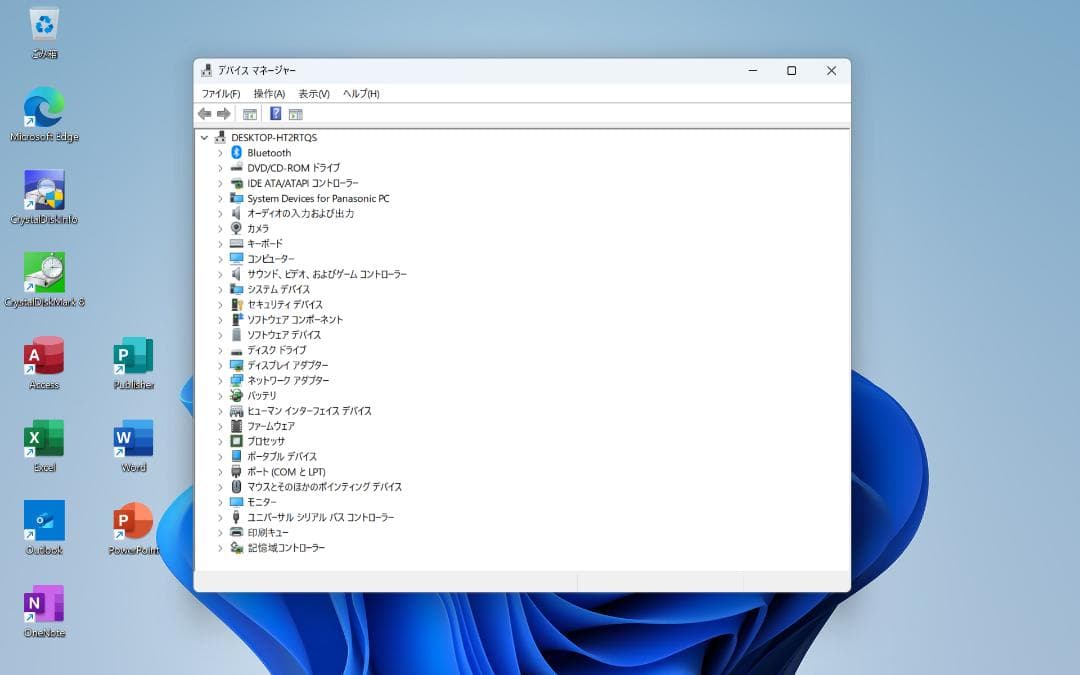1080x675 pixels.
Task: Click the scan for hardware changes toolbar icon
Action: (x=297, y=113)
